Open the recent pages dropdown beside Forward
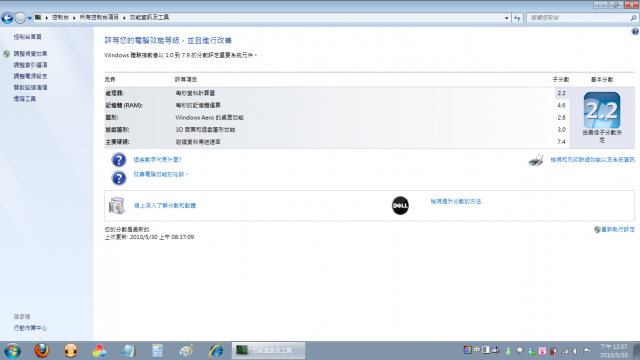Viewport: 640px width, 360px height. coord(30,18)
